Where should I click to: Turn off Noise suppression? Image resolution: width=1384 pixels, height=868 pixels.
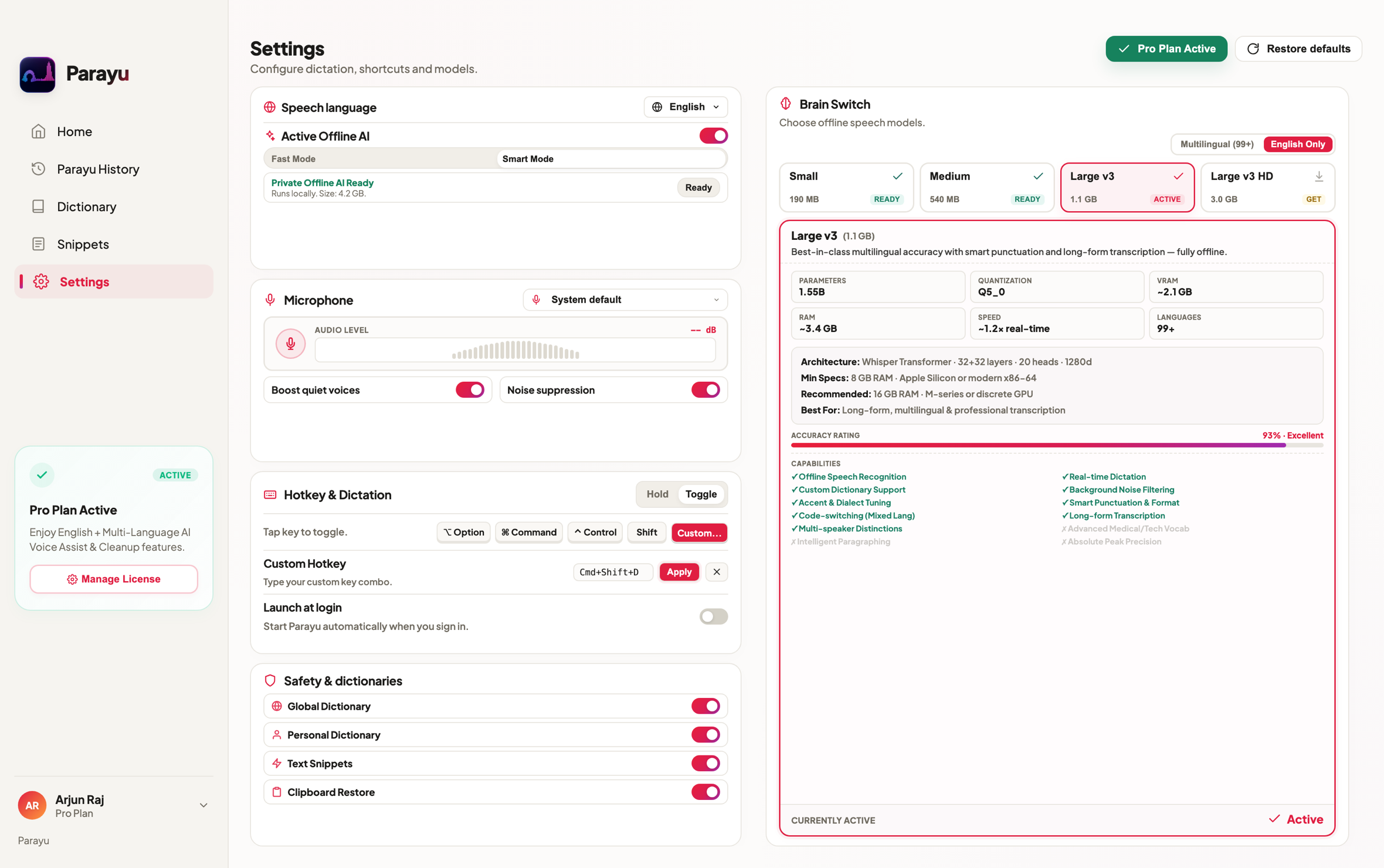pyautogui.click(x=706, y=390)
